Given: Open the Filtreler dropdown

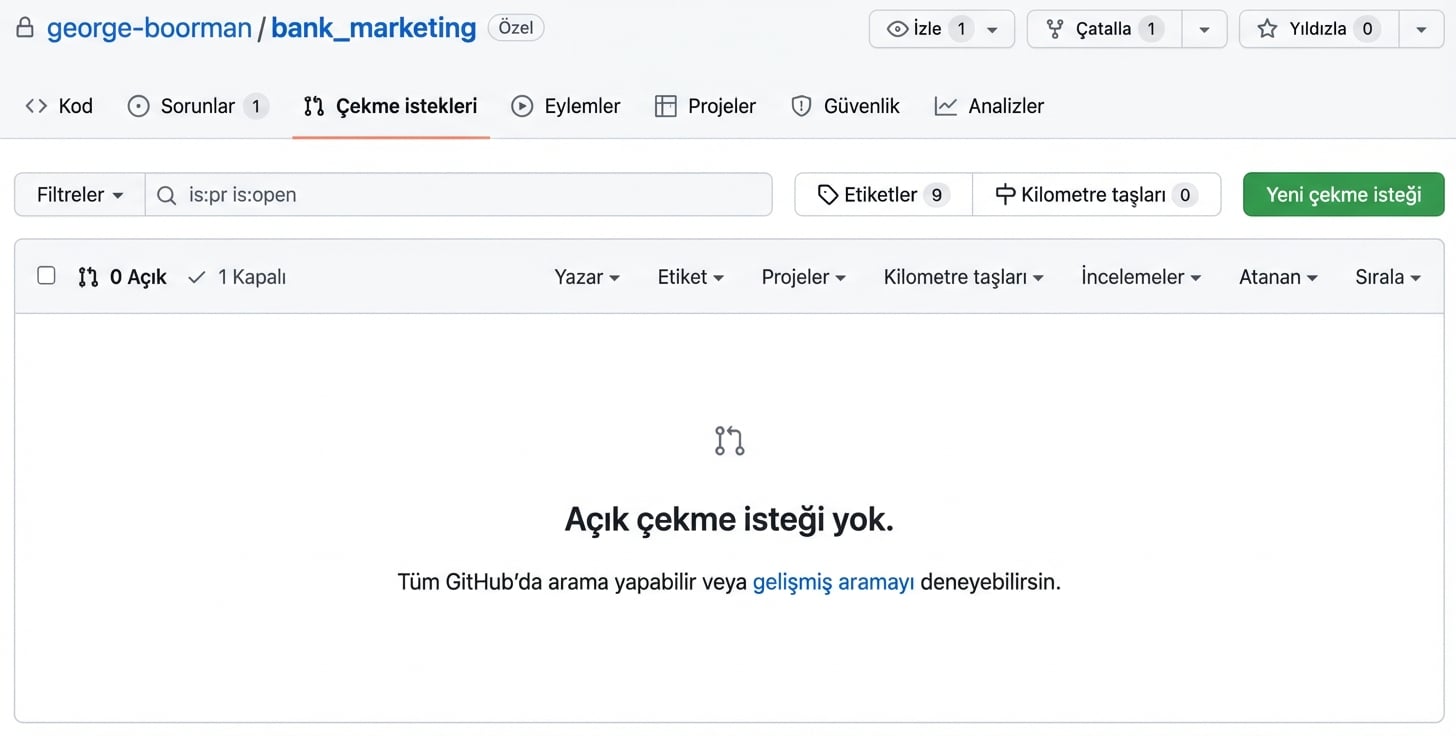Looking at the screenshot, I should [x=78, y=194].
